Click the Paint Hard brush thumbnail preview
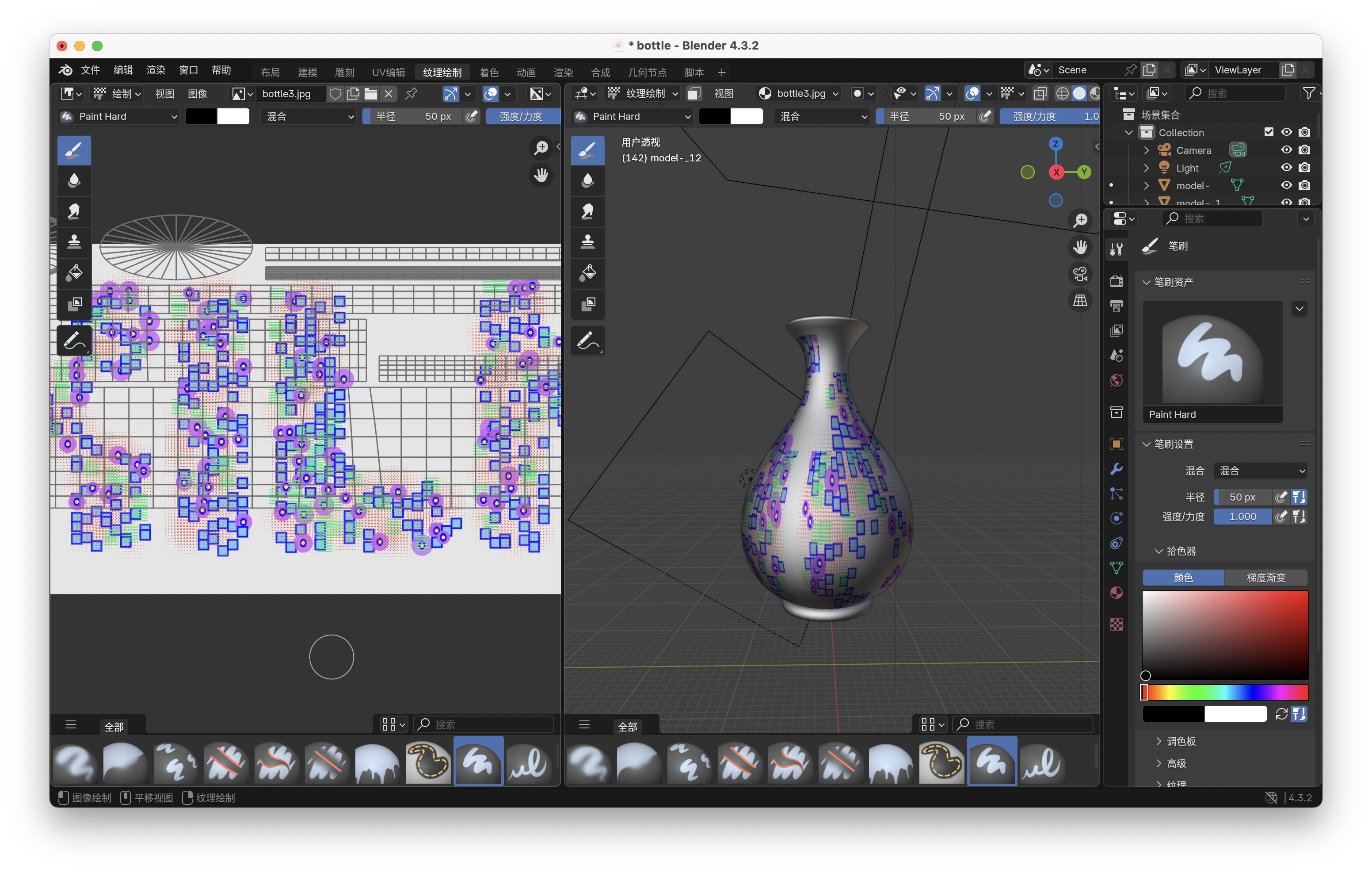The image size is (1372, 873). point(1212,353)
